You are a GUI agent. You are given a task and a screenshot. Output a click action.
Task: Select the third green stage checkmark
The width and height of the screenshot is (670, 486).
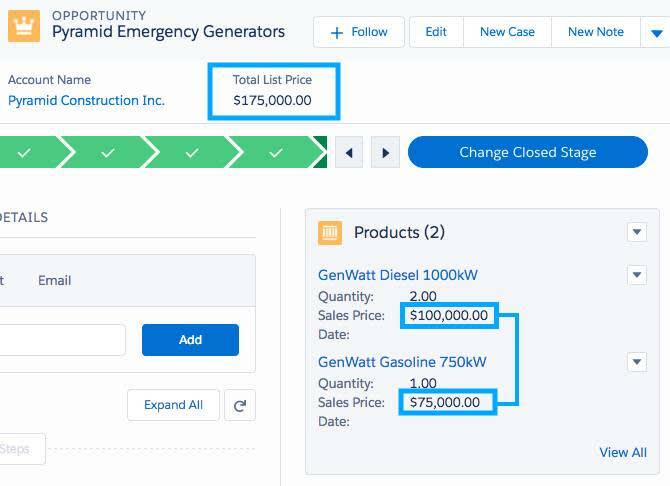point(192,152)
